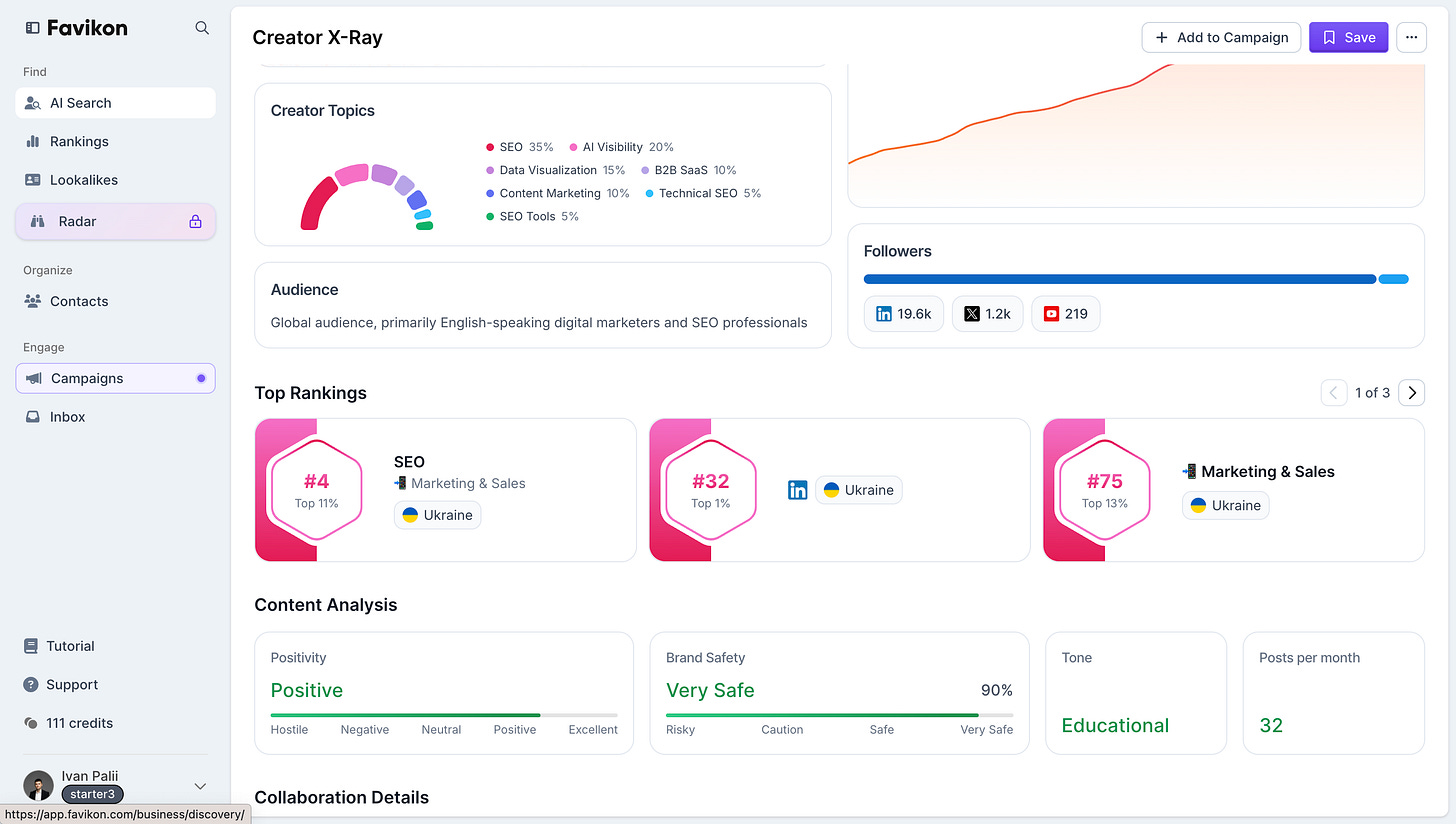Click the 32 posts per month value
The image size is (1456, 824).
point(1271,725)
